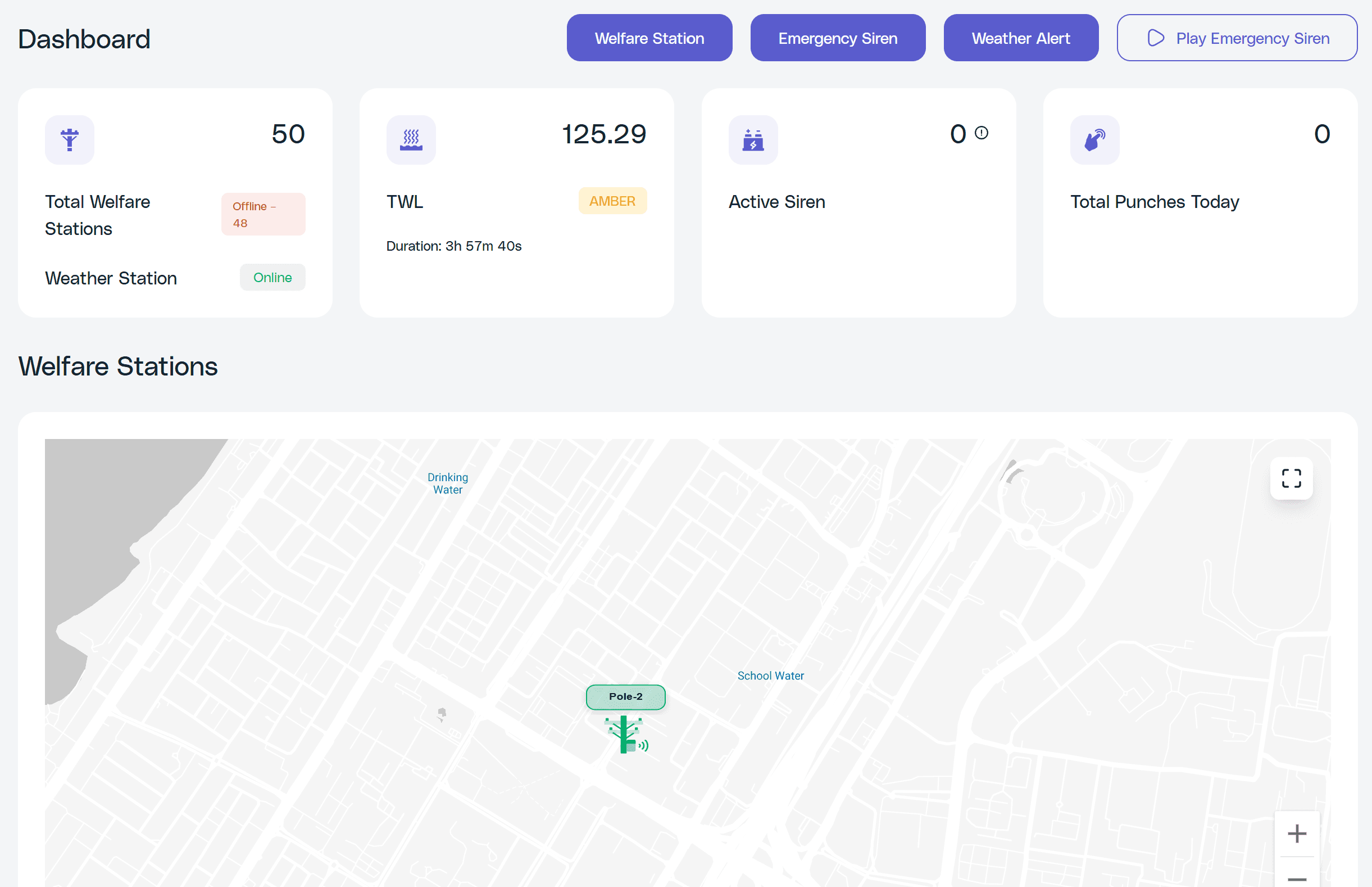Click the Total Punches Today card
This screenshot has height=887, width=1372.
[x=1200, y=202]
